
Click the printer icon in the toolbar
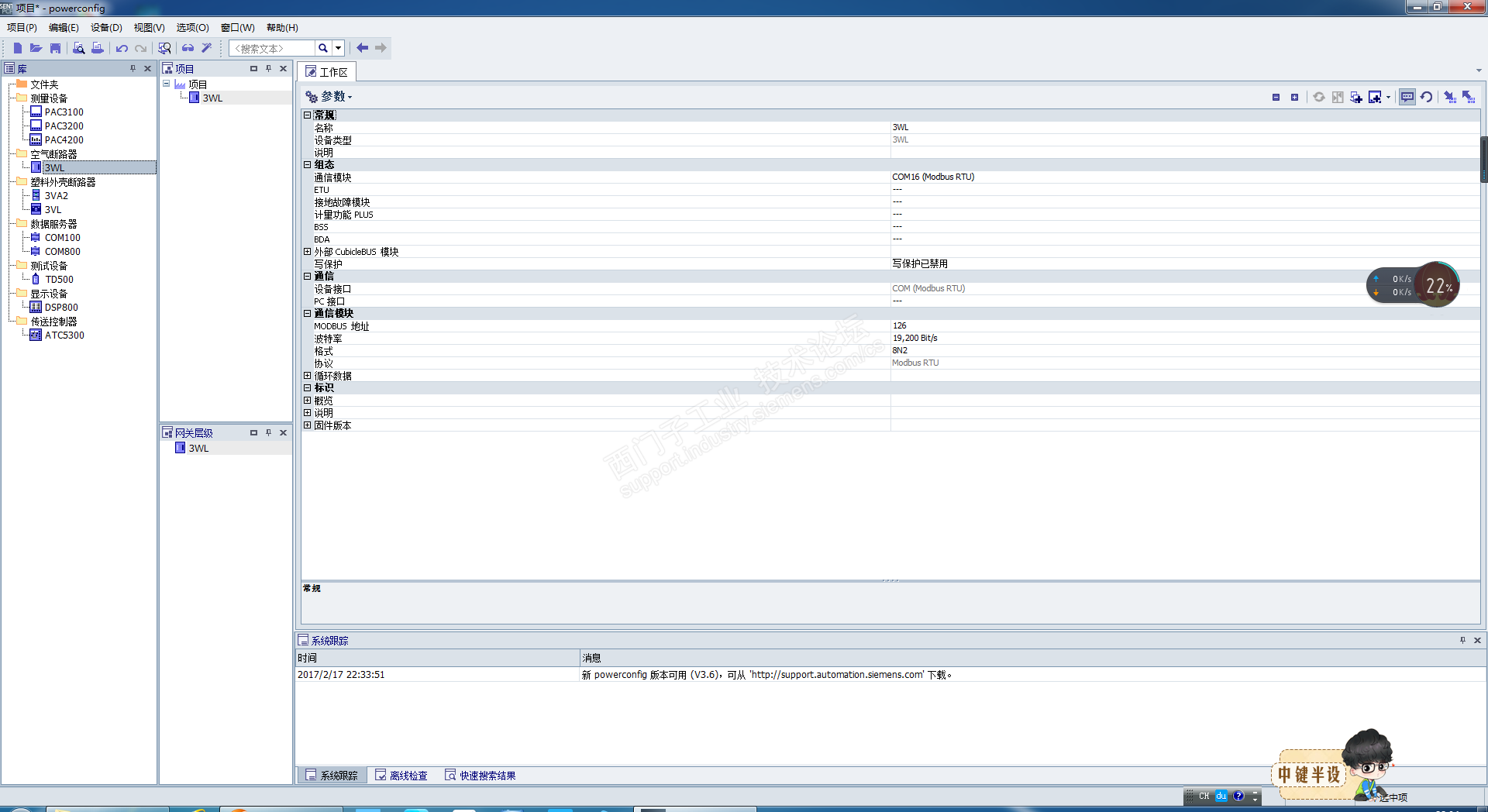[x=97, y=48]
